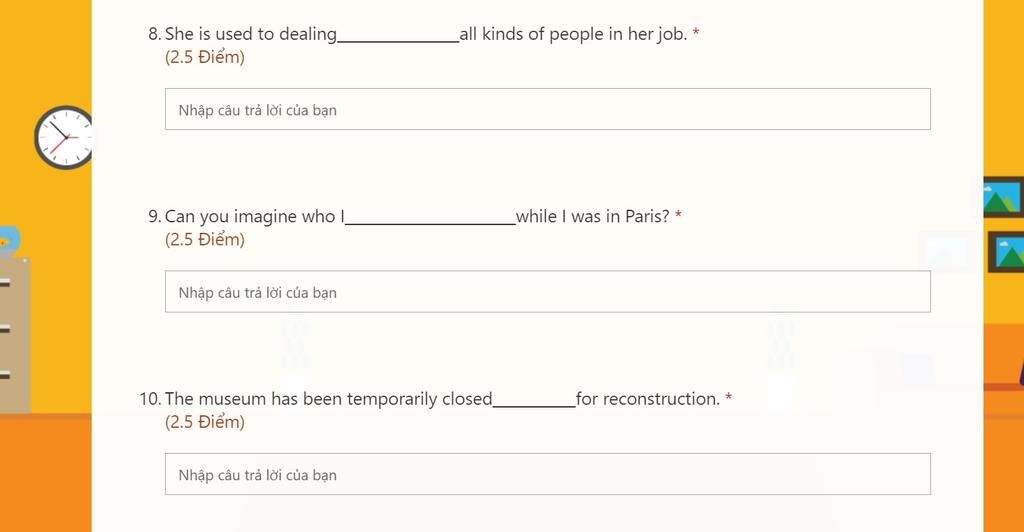This screenshot has height=532, width=1024.
Task: Click the blank before "for reconstruction"
Action: pos(534,405)
